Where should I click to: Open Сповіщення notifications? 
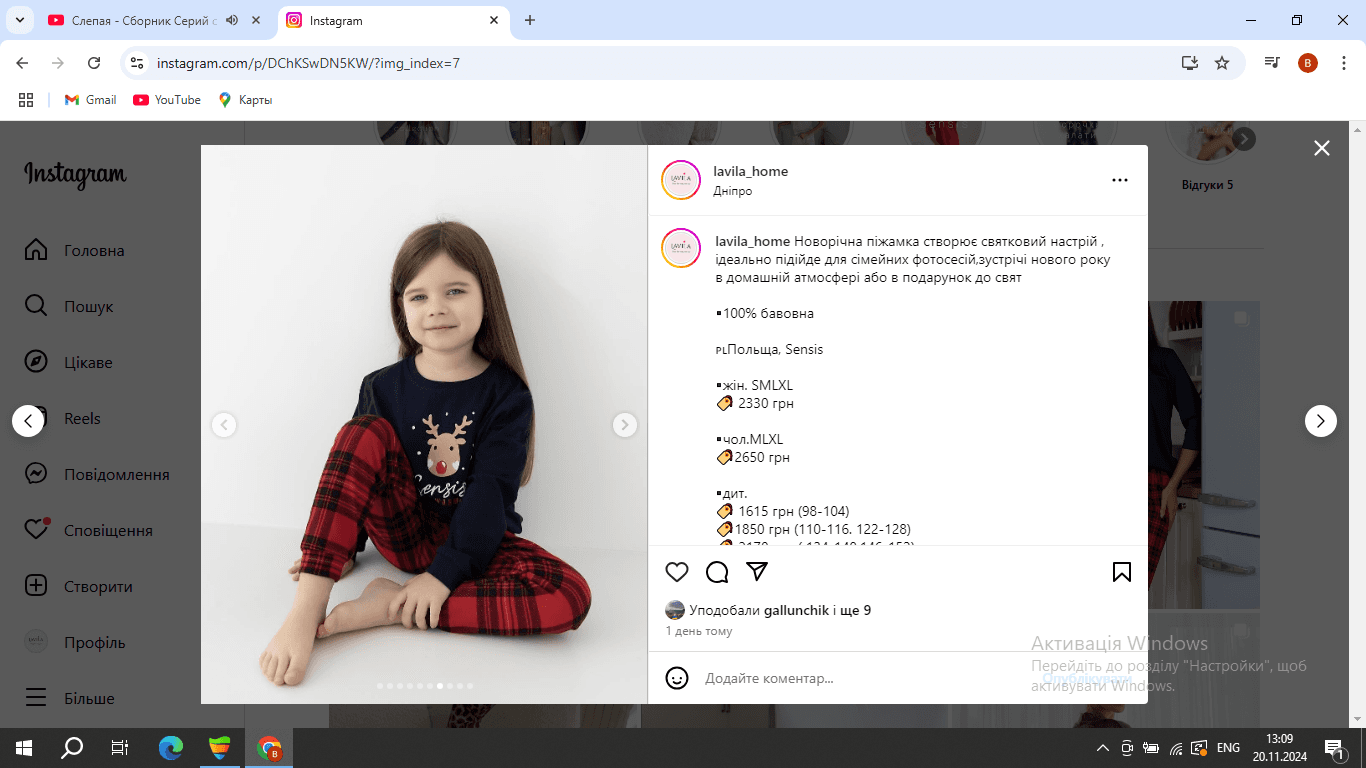pyautogui.click(x=89, y=530)
